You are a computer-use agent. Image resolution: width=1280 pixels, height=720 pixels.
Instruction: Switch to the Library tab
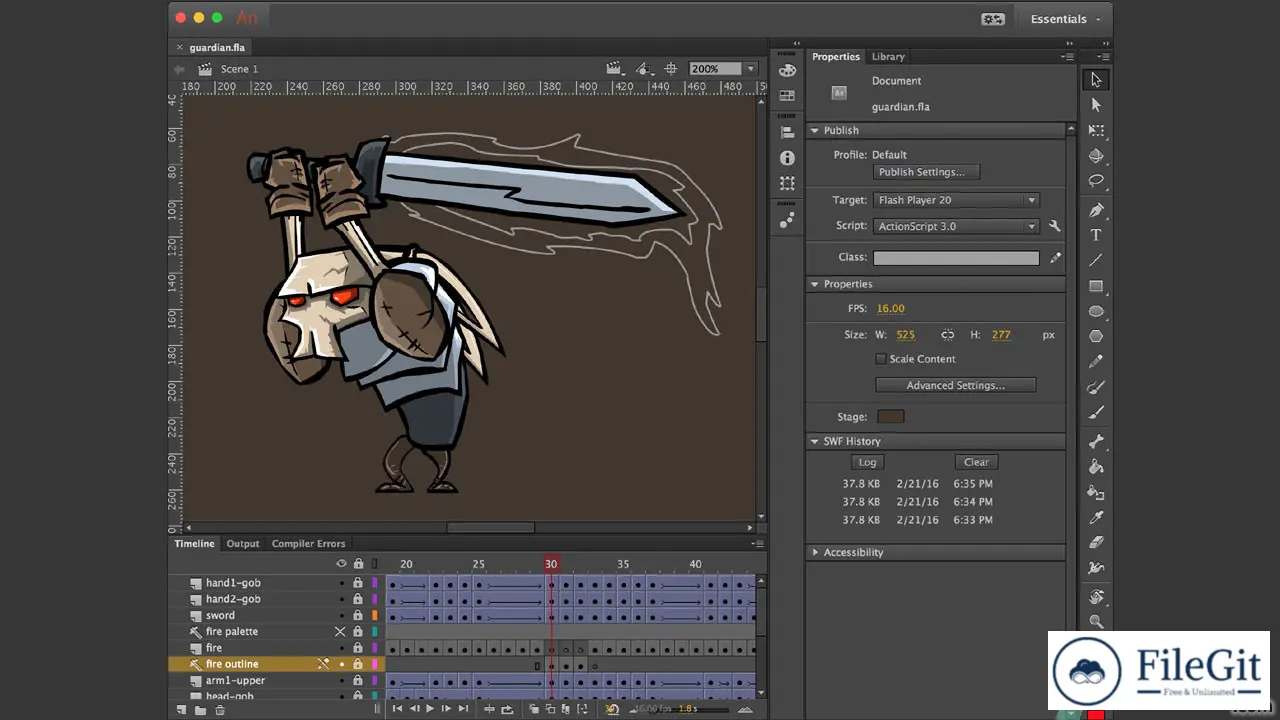click(888, 57)
